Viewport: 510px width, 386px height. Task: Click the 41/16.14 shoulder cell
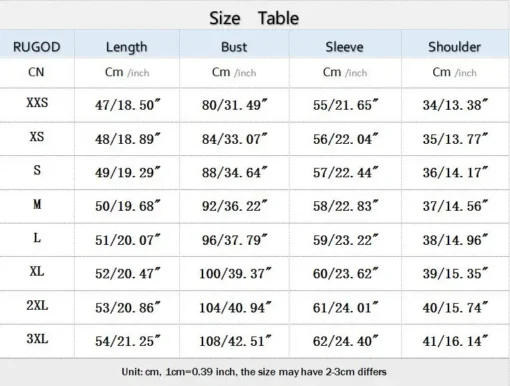tap(455, 341)
